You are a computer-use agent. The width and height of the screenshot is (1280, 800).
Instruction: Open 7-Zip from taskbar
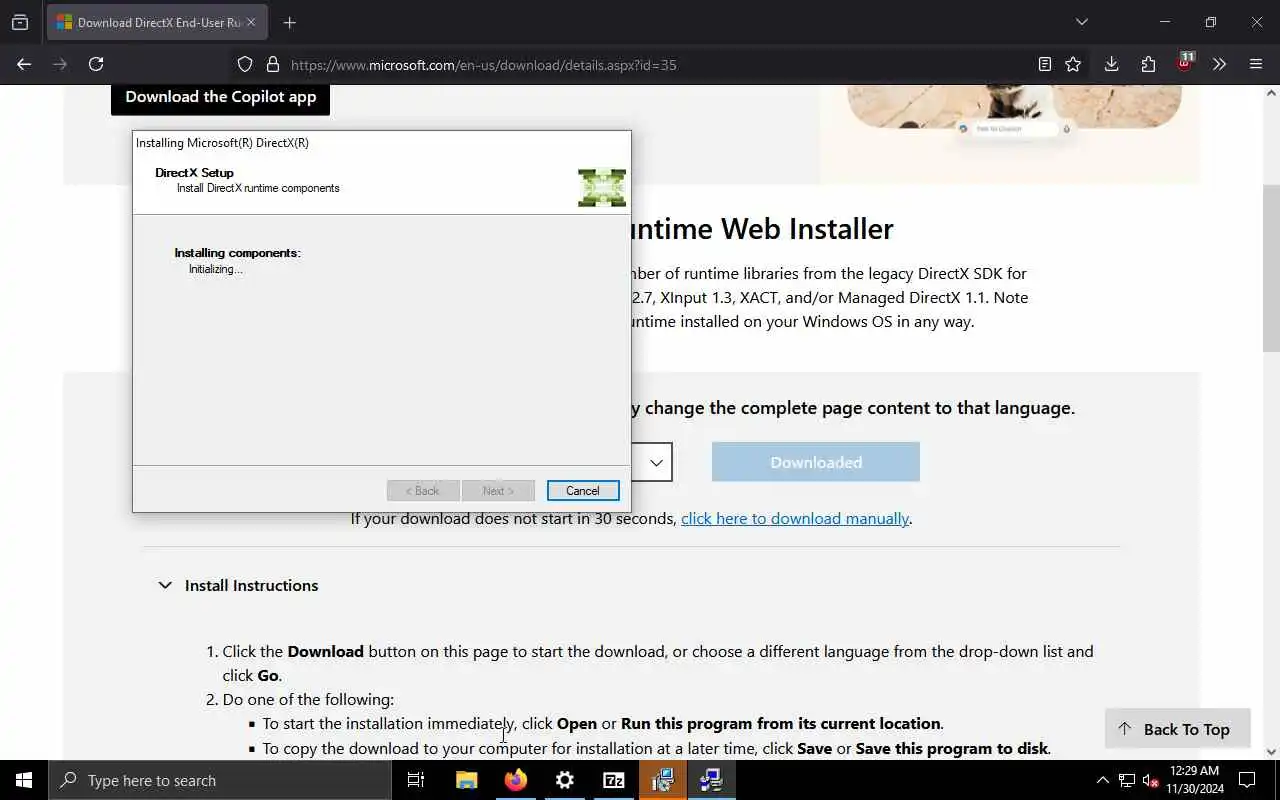613,780
